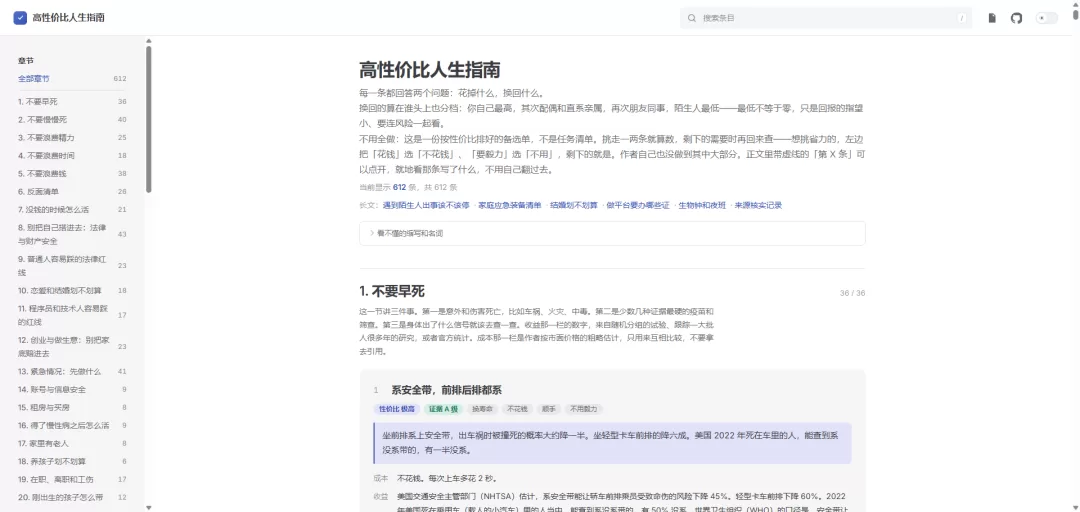Image resolution: width=1080 pixels, height=512 pixels.
Task: Go to chapter 4. 不要浪费时间
Action: (72, 155)
